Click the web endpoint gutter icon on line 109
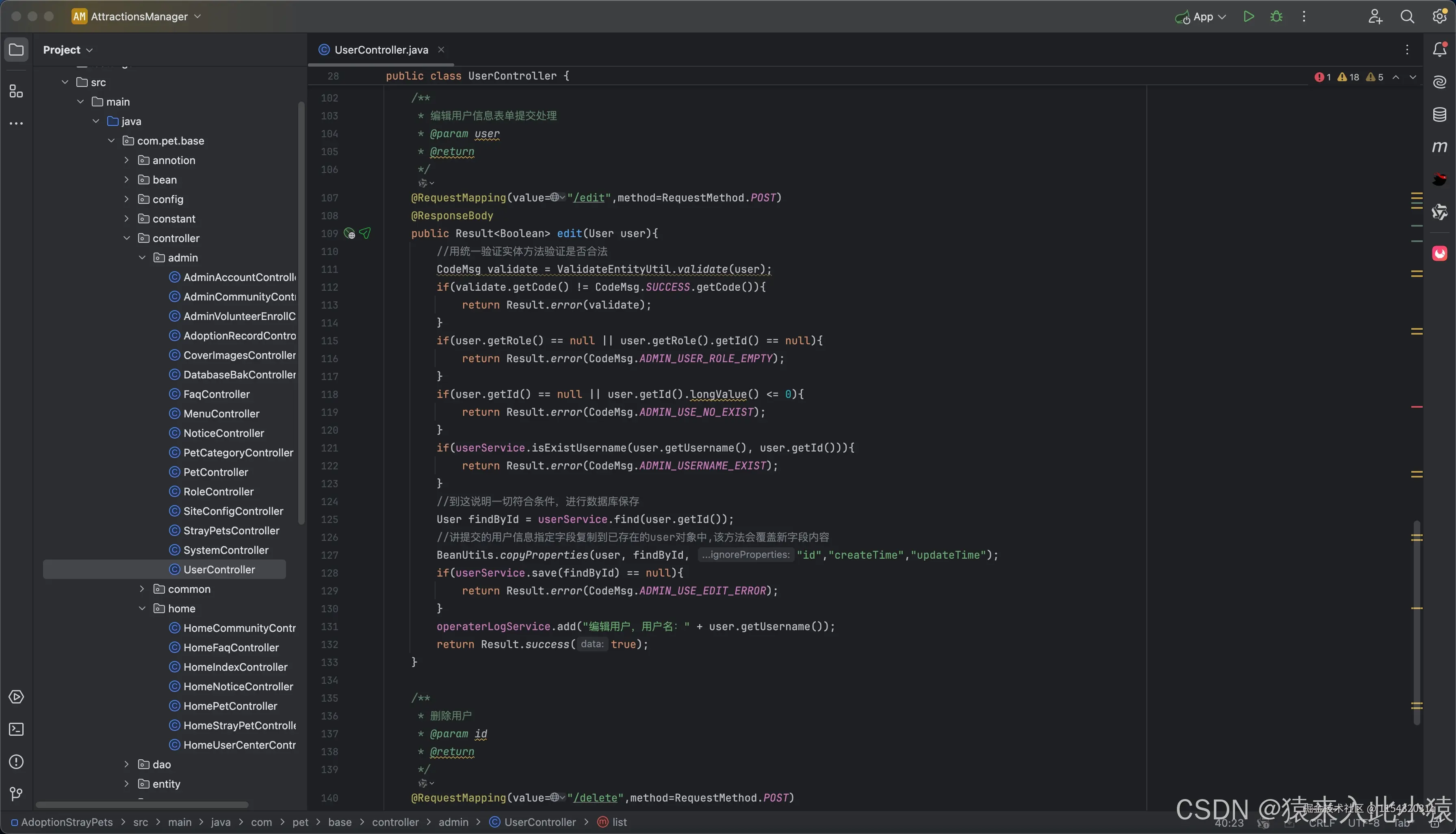 tap(349, 234)
